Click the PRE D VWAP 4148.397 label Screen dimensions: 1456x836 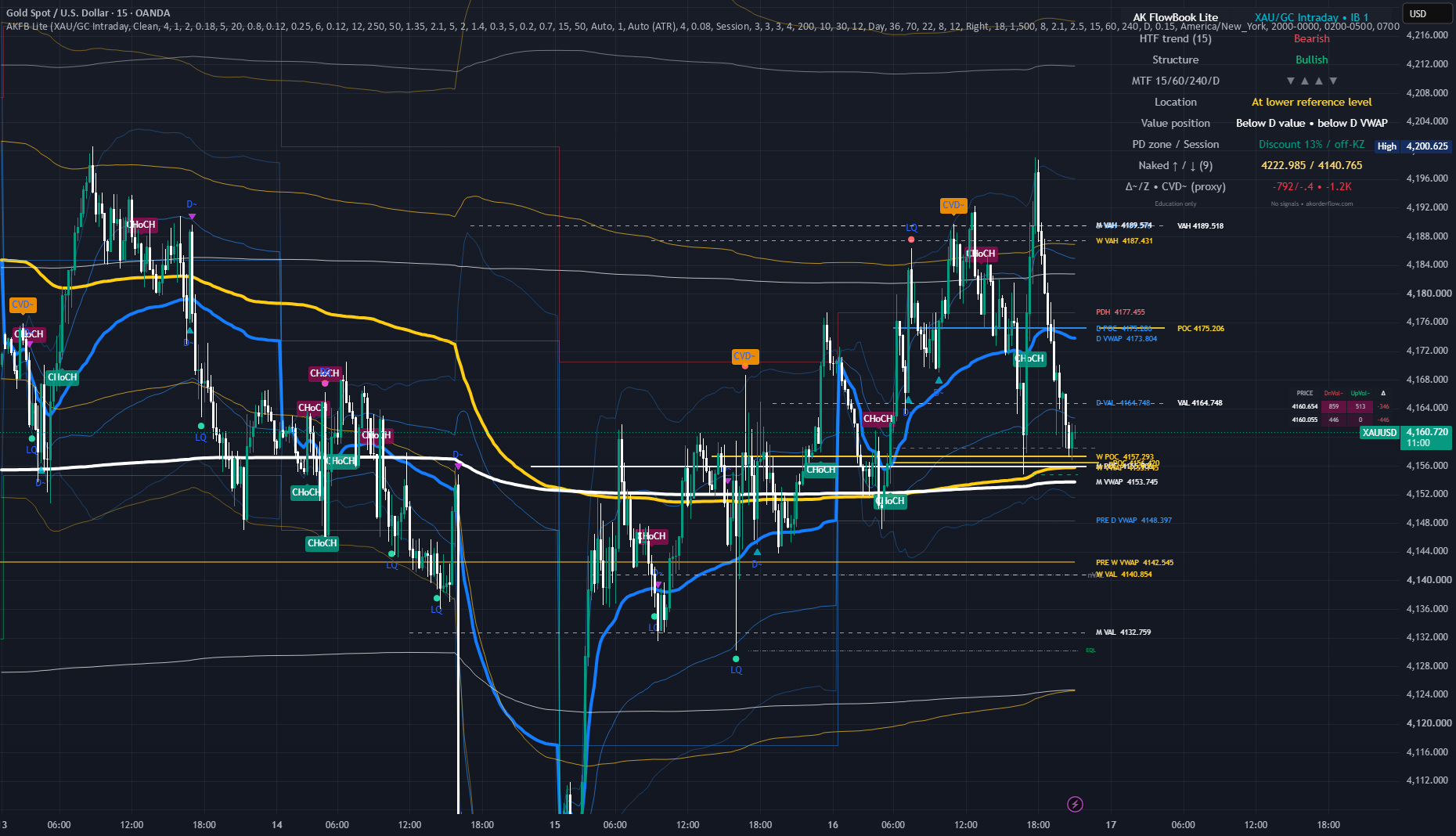coord(1133,521)
